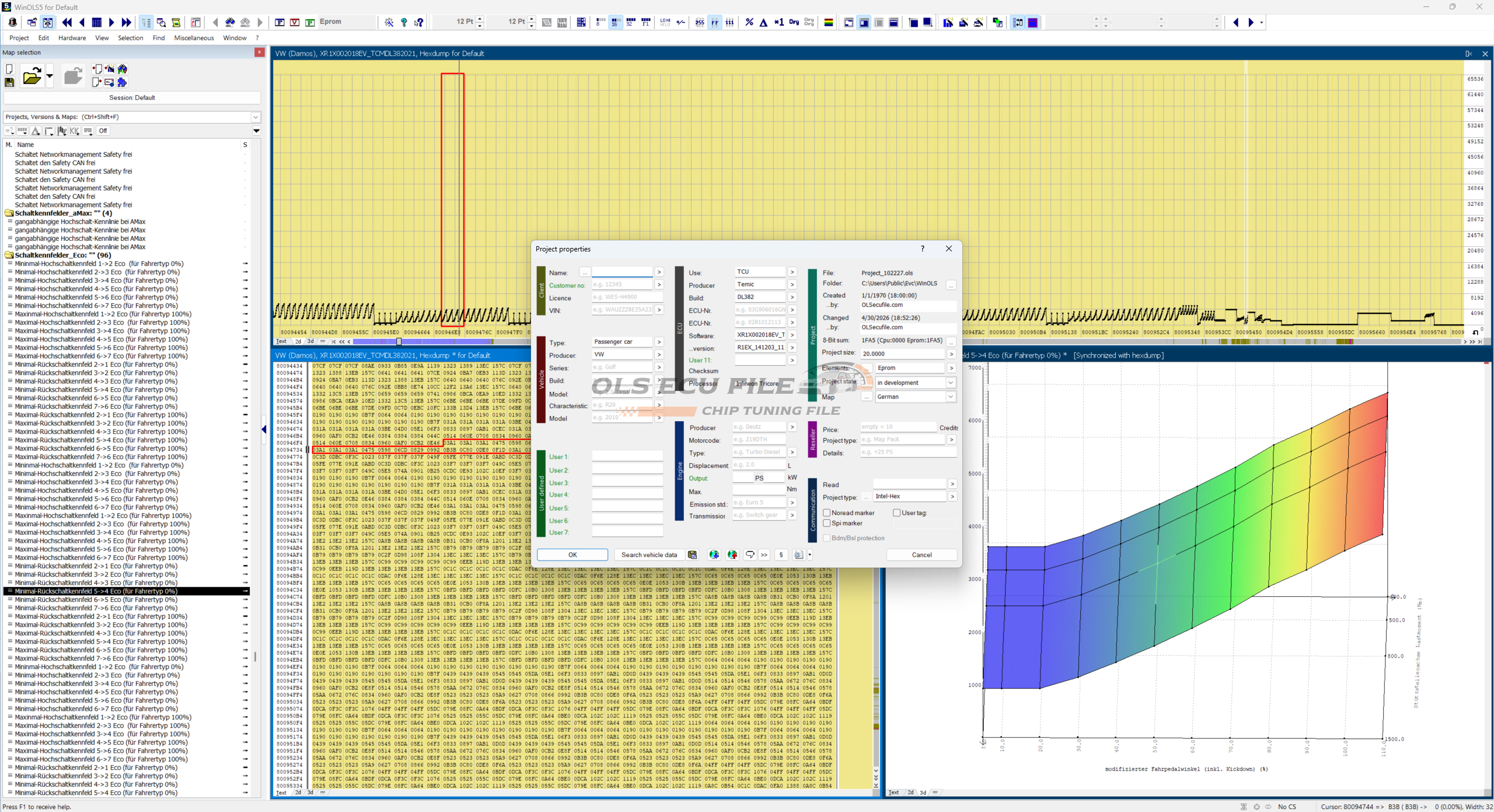This screenshot has height=812, width=1494.
Task: Toggle the 255 decimal display toolbar button
Action: pos(700,23)
